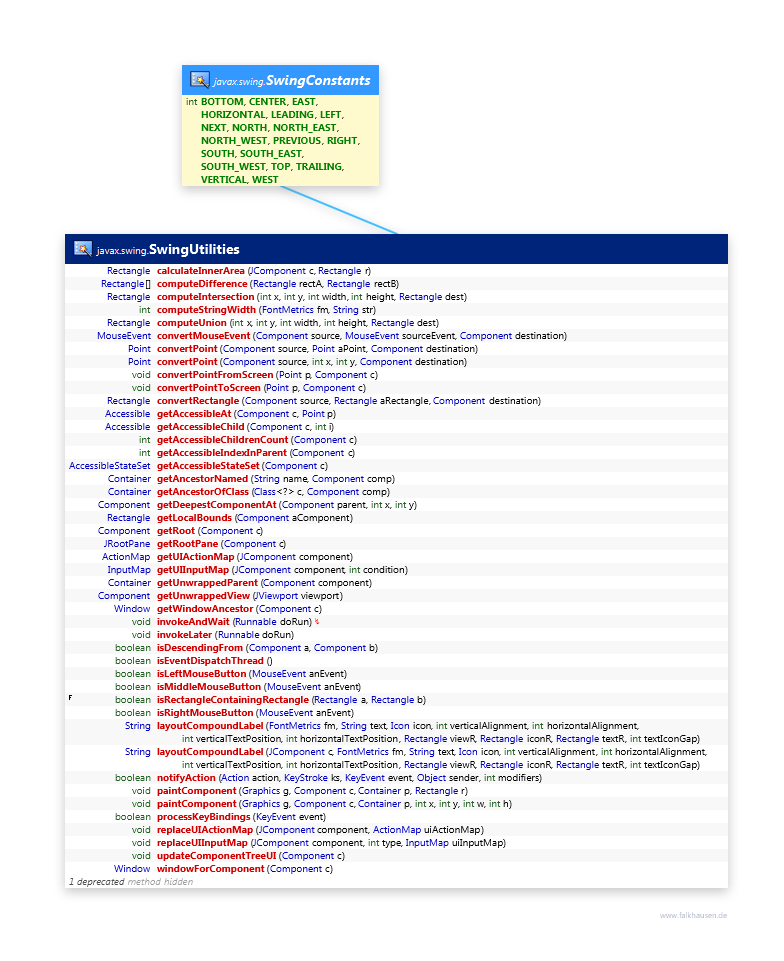Open the getLocalBounds method
Viewport: 784px width, 961px height.
point(194,518)
